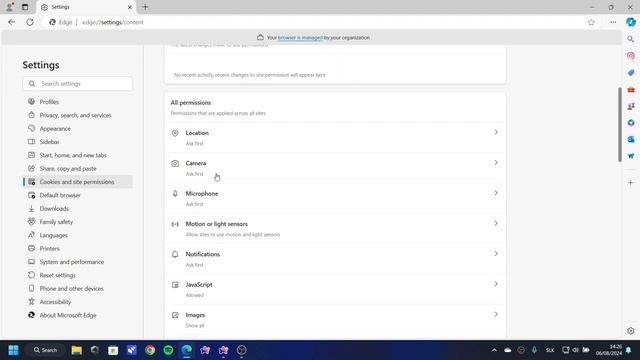Go back with the back arrow
The image size is (640, 360).
click(x=11, y=22)
